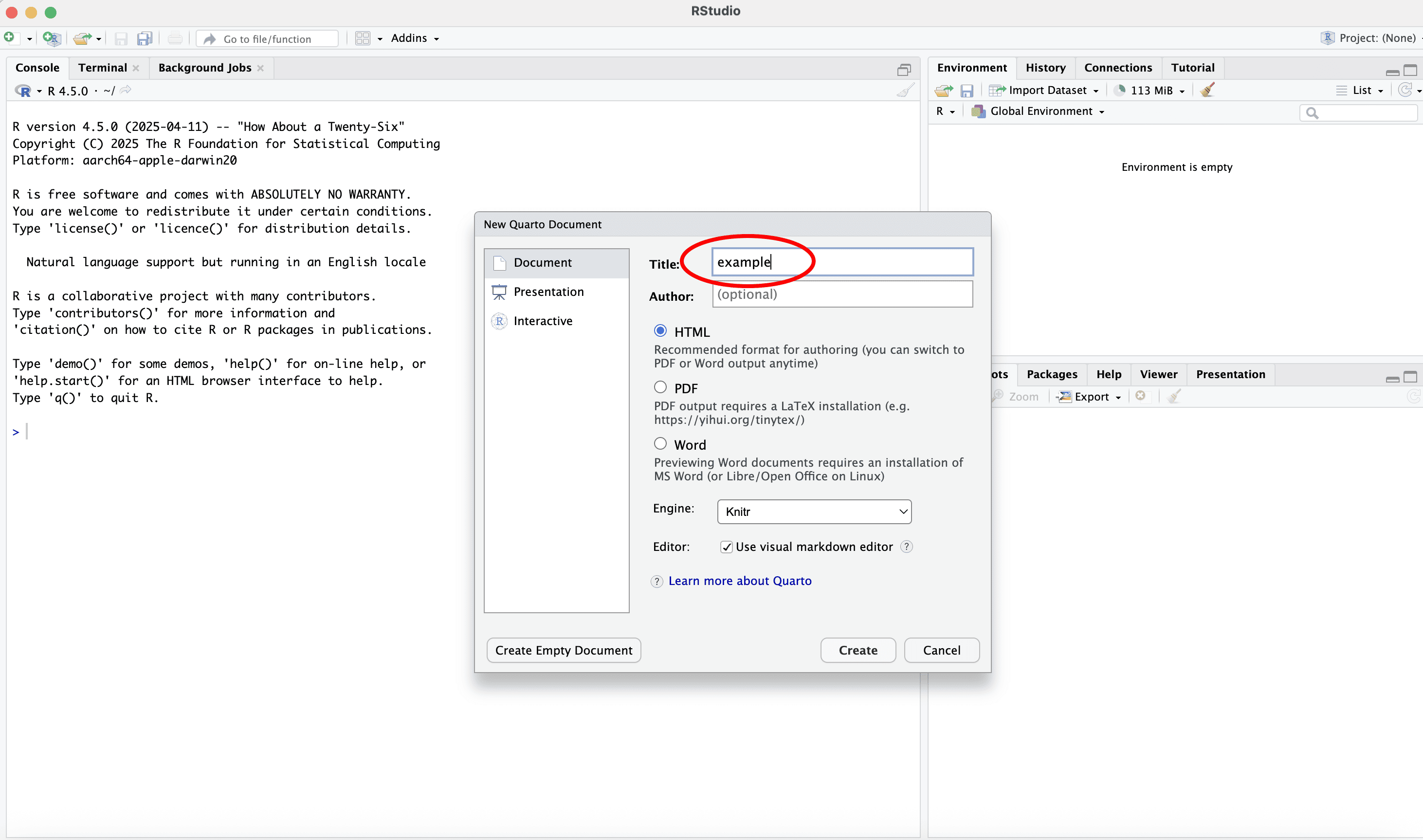This screenshot has width=1423, height=840.
Task: Click the Author input field
Action: point(842,294)
